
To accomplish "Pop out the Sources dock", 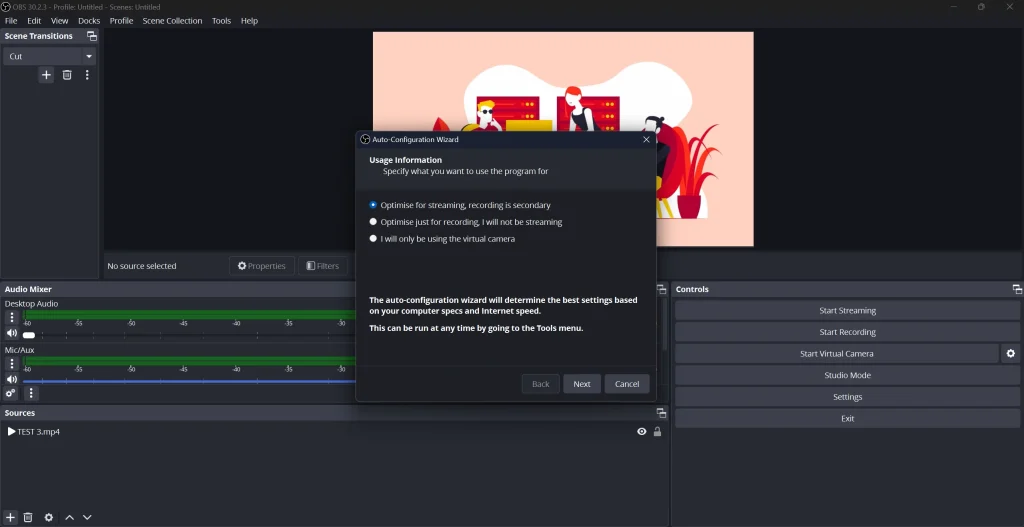I will click(662, 413).
